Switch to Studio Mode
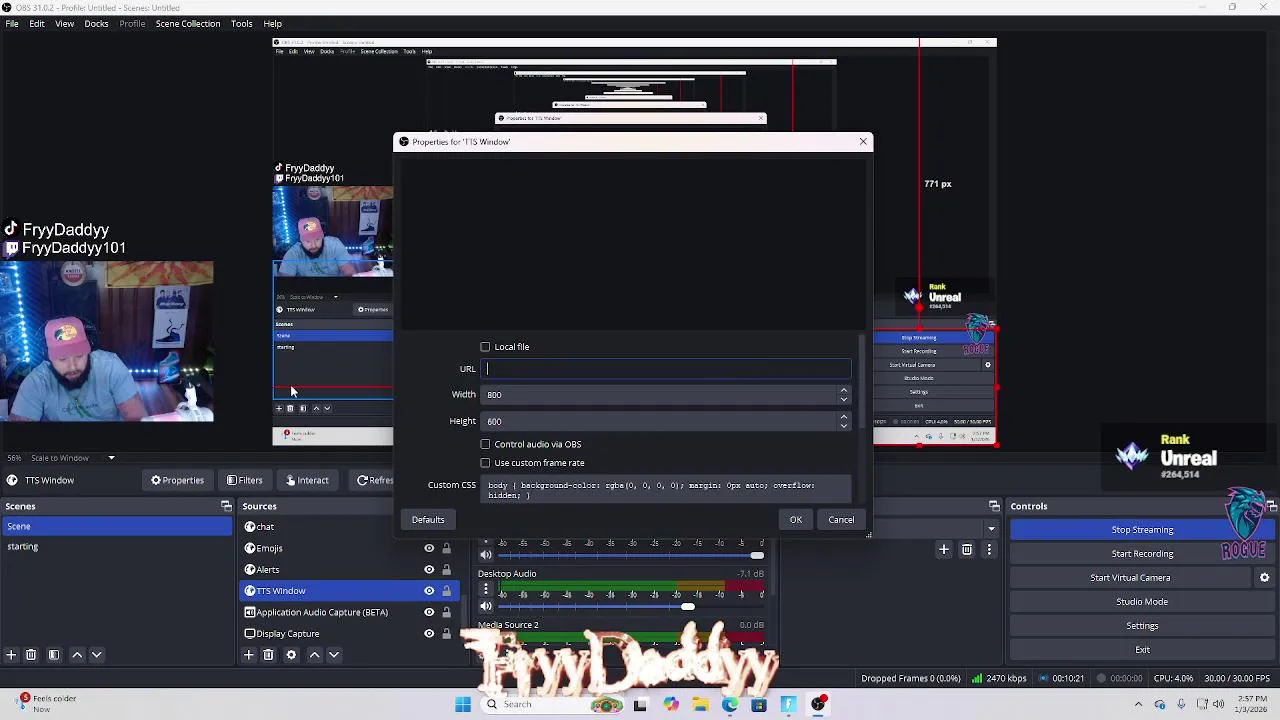Screen dimensions: 1280x720 tap(1142, 602)
